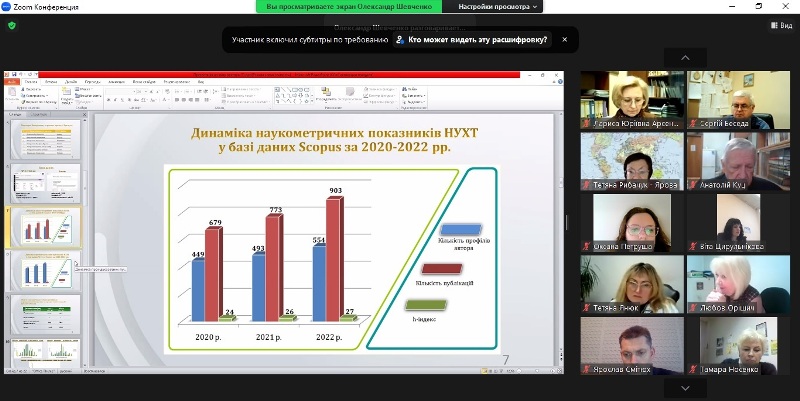The height and width of the screenshot is (401, 800).
Task: Open the Файл tab in PowerPoint
Action: [x=11, y=82]
